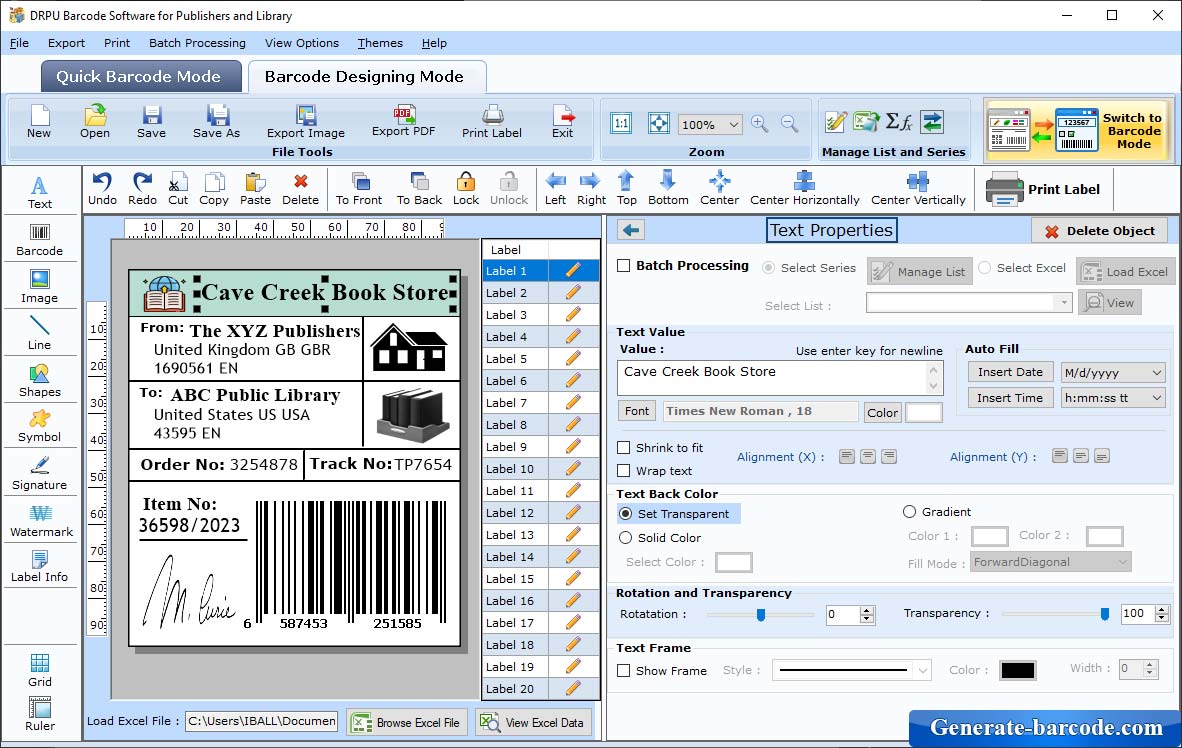Switch to Quick Barcode Mode tab
The image size is (1182, 748).
tap(140, 76)
